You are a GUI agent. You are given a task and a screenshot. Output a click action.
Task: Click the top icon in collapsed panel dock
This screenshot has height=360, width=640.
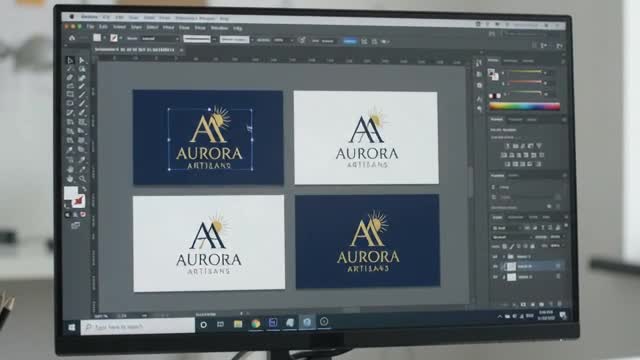pyautogui.click(x=478, y=63)
